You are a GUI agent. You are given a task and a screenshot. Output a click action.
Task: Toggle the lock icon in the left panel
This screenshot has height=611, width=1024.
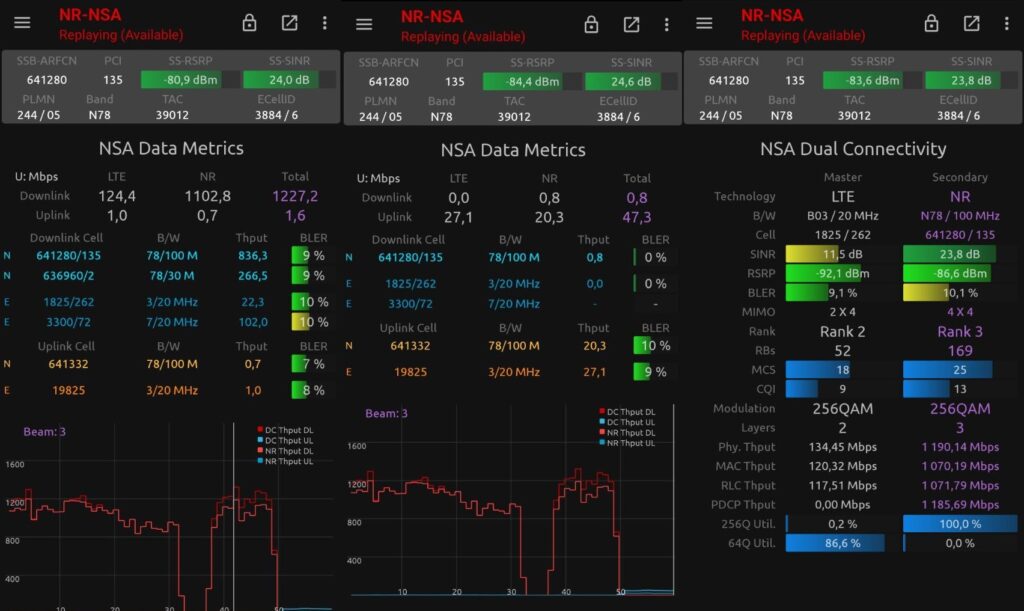click(x=250, y=23)
